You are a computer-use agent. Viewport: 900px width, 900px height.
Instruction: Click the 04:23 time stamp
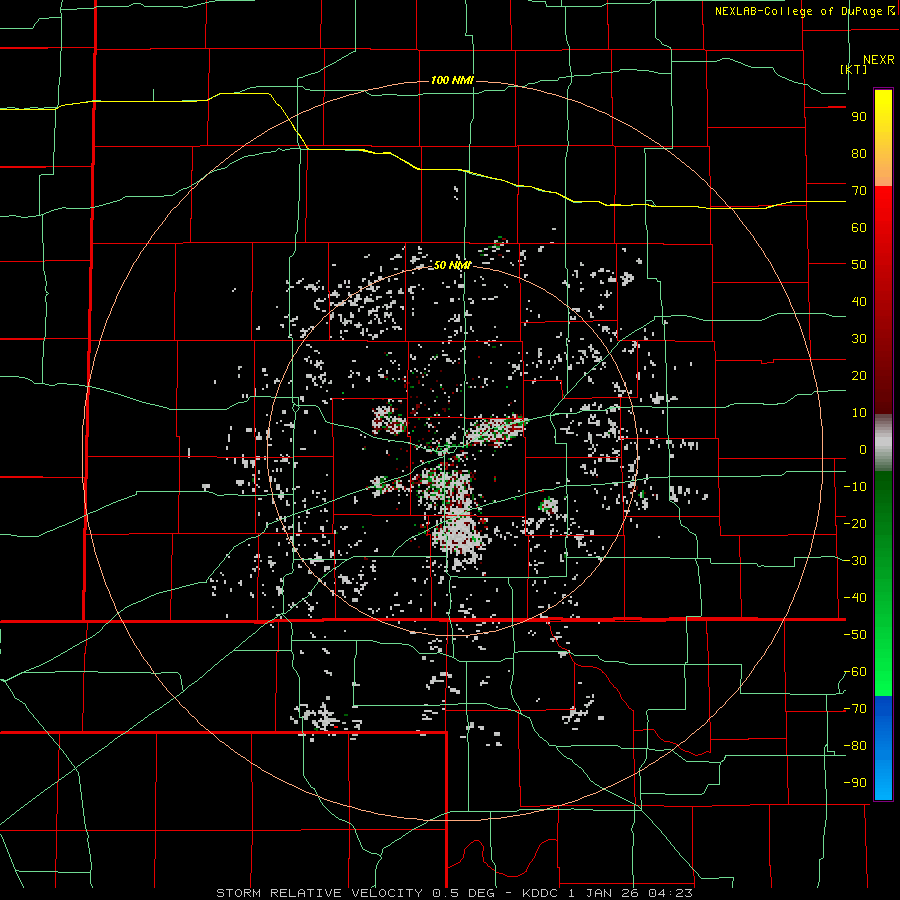(670, 893)
